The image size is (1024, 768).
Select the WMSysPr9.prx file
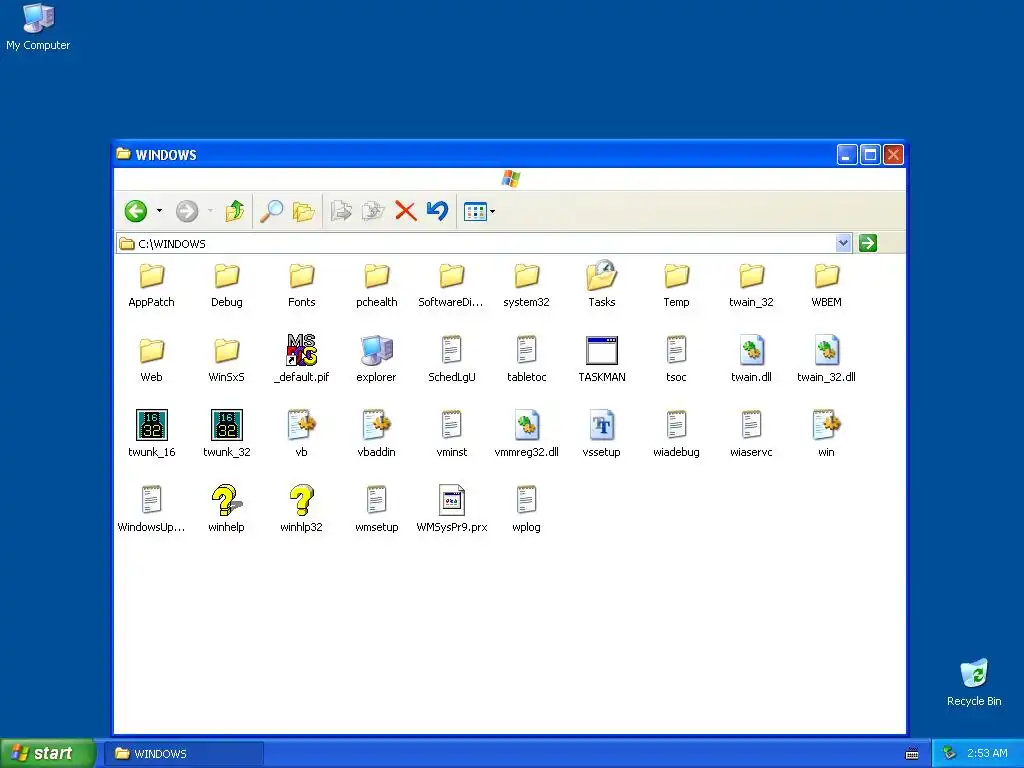coord(451,509)
